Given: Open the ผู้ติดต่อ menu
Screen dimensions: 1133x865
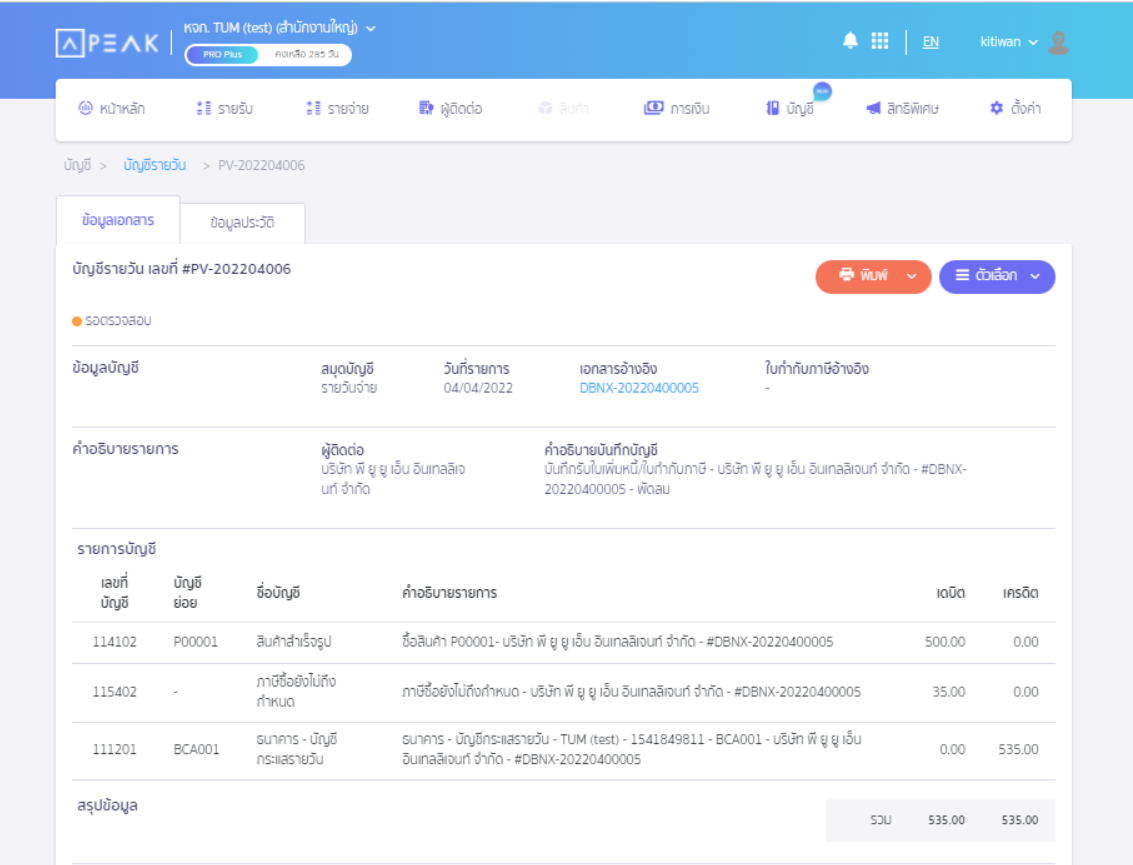Looking at the screenshot, I should pyautogui.click(x=450, y=108).
